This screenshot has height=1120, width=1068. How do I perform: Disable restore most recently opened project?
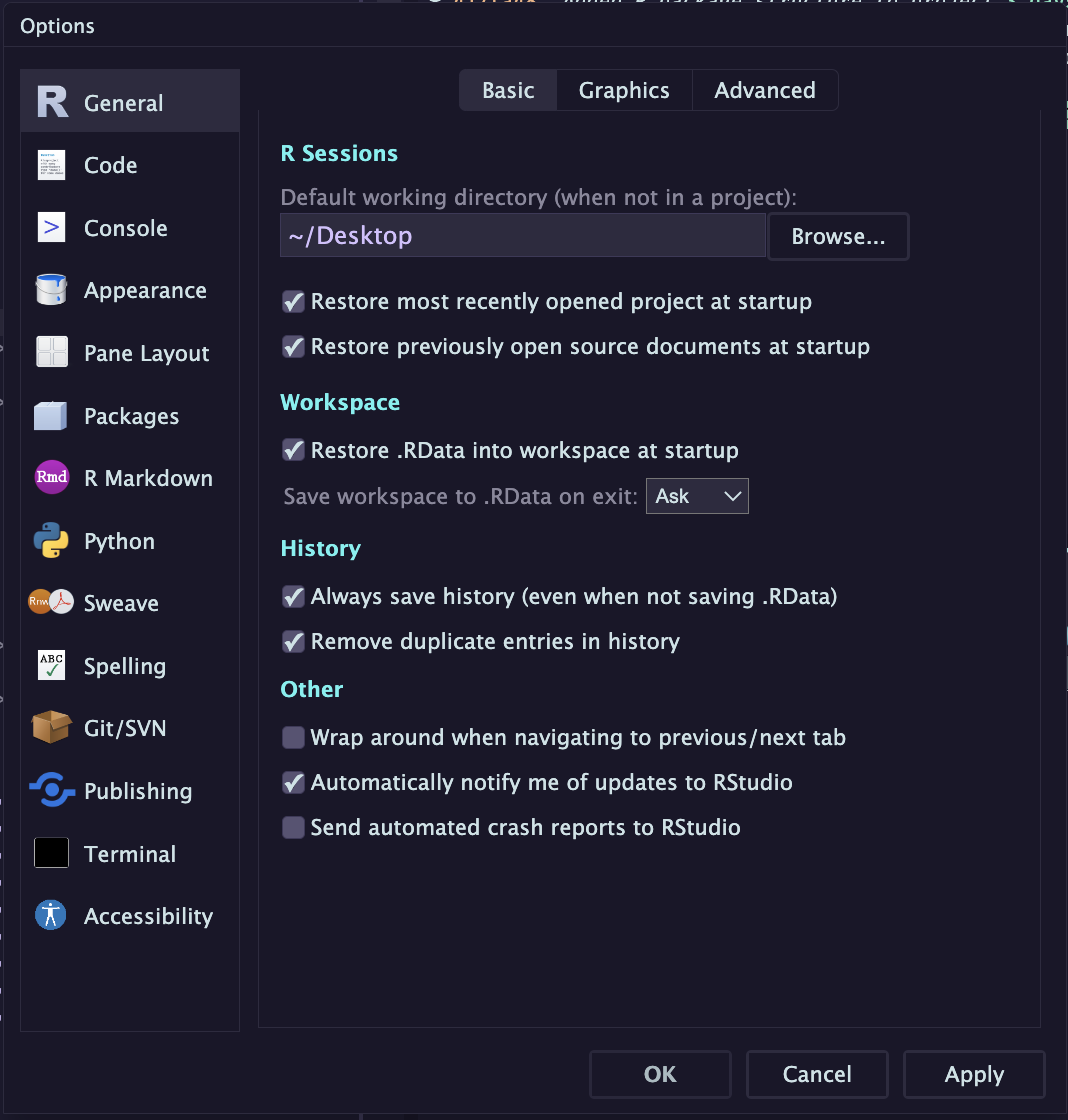coord(293,301)
